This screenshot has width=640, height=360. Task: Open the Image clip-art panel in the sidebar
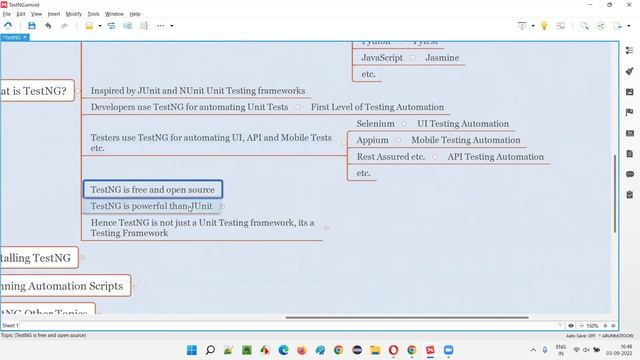tap(630, 92)
